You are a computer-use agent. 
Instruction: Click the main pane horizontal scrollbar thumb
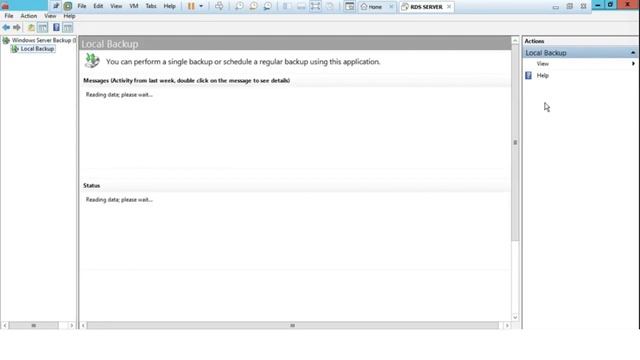click(293, 325)
